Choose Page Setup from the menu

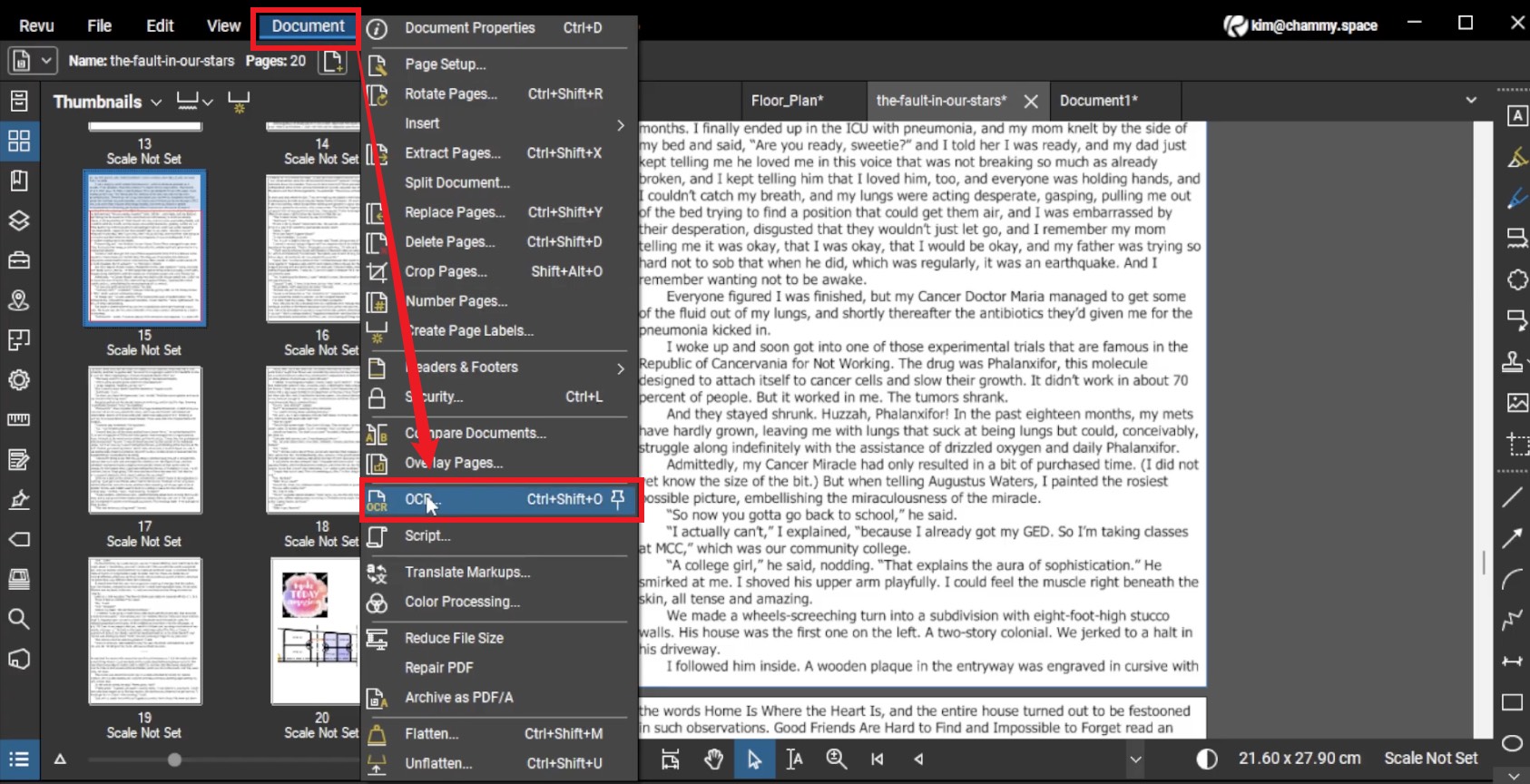(x=498, y=64)
